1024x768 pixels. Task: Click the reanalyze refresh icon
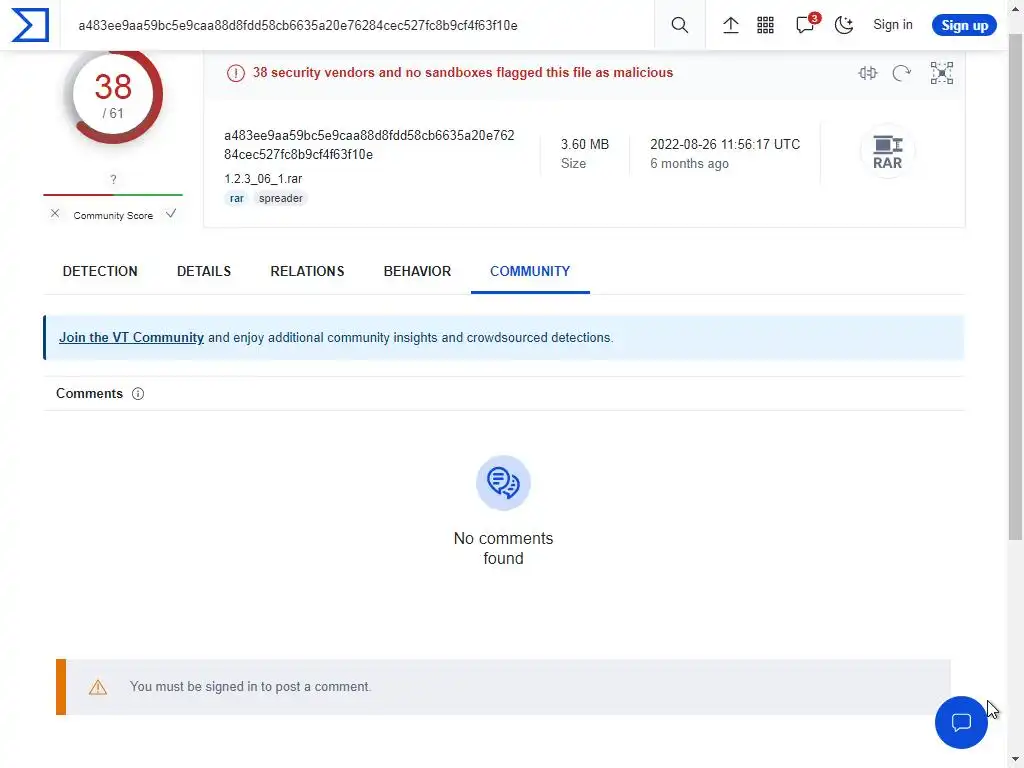(901, 72)
